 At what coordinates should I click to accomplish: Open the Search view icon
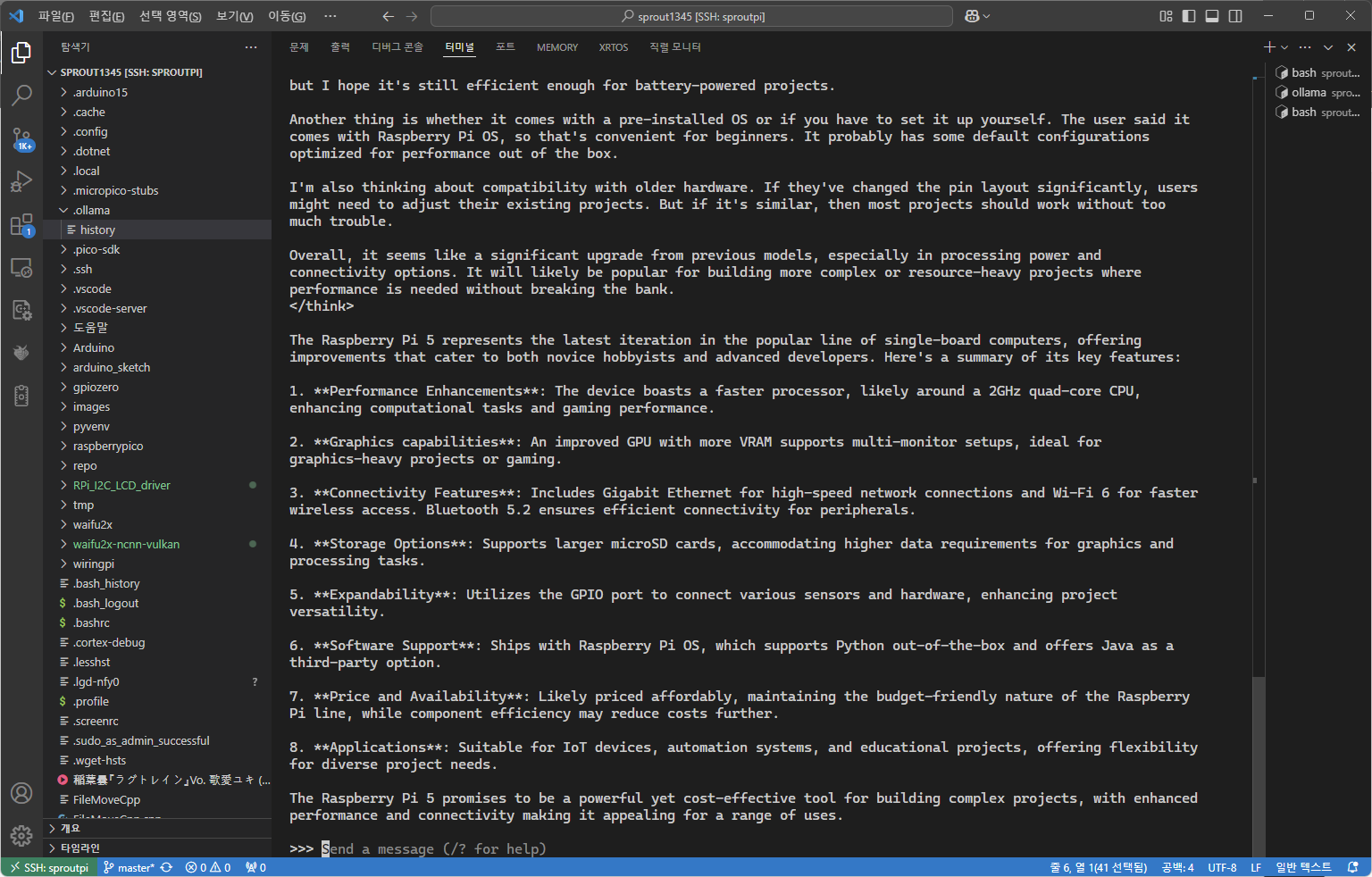coord(21,95)
